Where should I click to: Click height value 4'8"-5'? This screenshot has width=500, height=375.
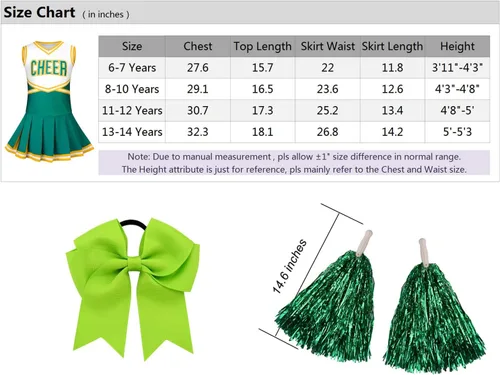[457, 110]
